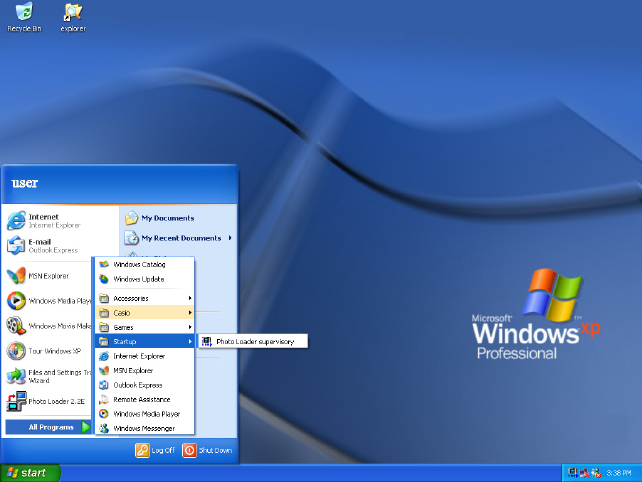The height and width of the screenshot is (482, 642).
Task: Click the Shut Down button
Action: (x=207, y=451)
